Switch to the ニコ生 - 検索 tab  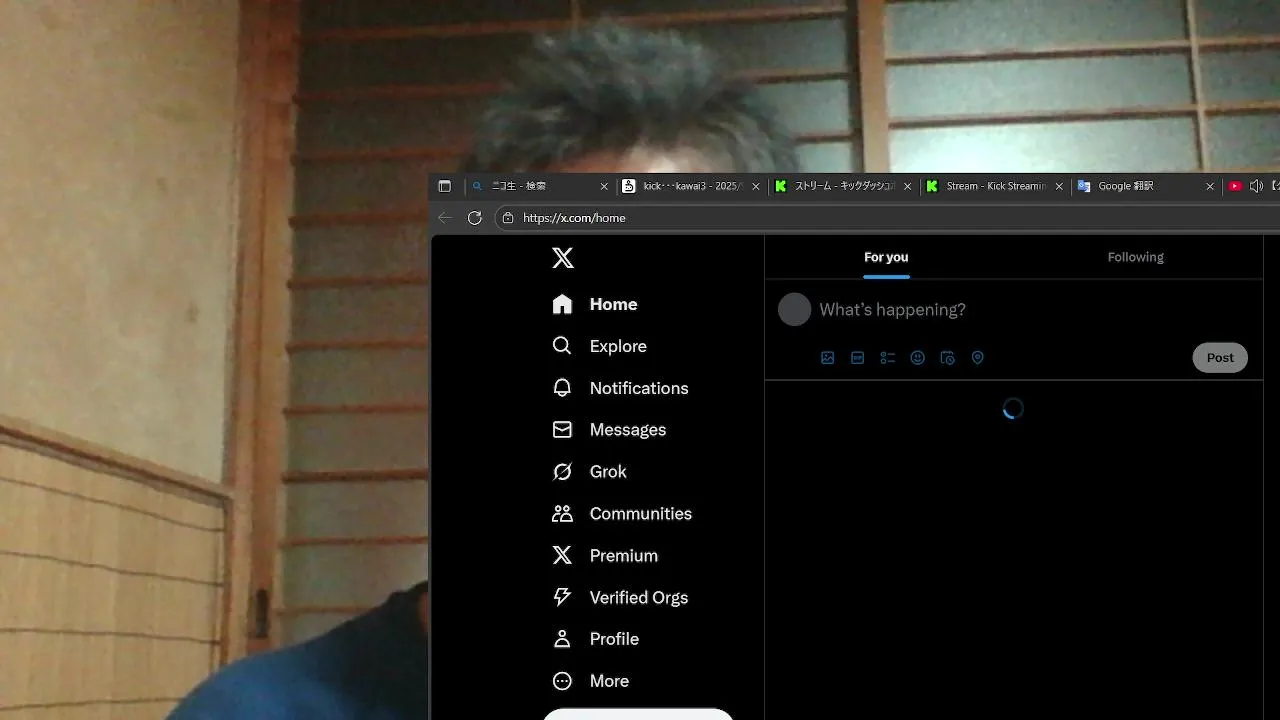point(540,186)
